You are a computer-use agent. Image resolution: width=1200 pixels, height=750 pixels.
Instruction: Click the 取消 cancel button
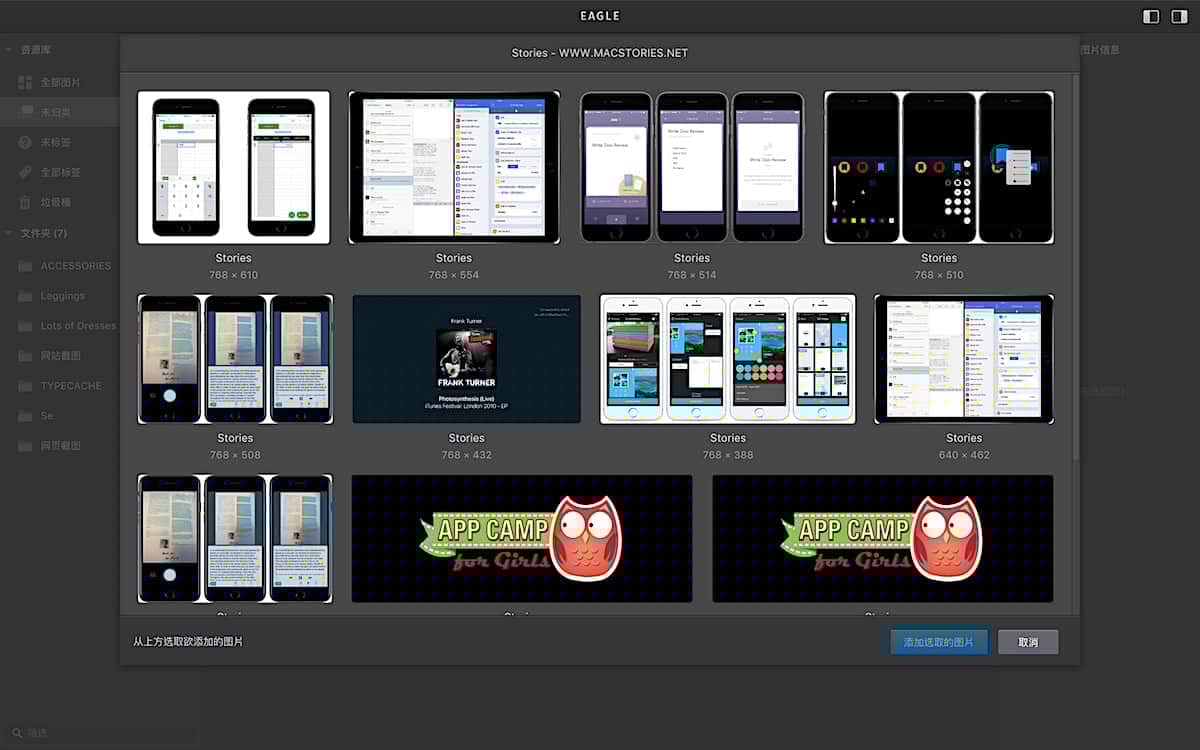click(x=1028, y=642)
